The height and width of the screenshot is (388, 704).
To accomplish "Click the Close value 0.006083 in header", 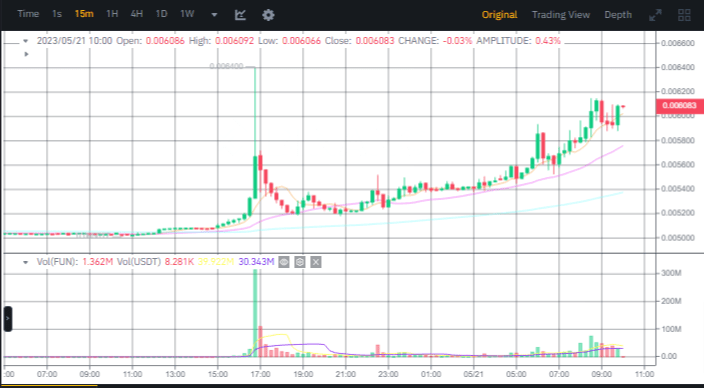I will (375, 41).
